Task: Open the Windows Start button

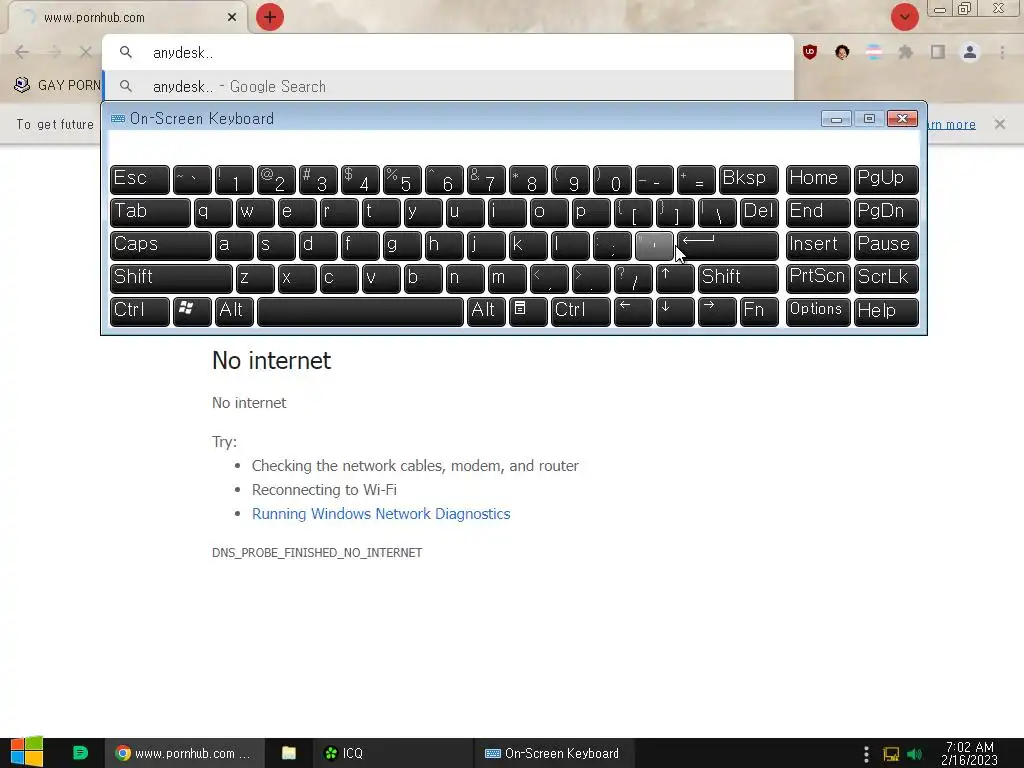Action: pyautogui.click(x=27, y=752)
